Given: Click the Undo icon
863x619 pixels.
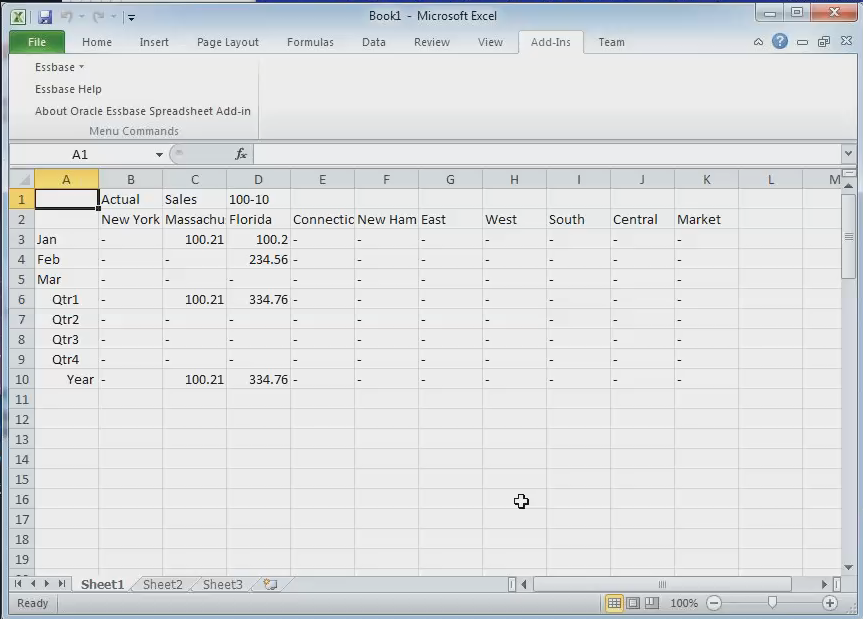Looking at the screenshot, I should coord(67,17).
